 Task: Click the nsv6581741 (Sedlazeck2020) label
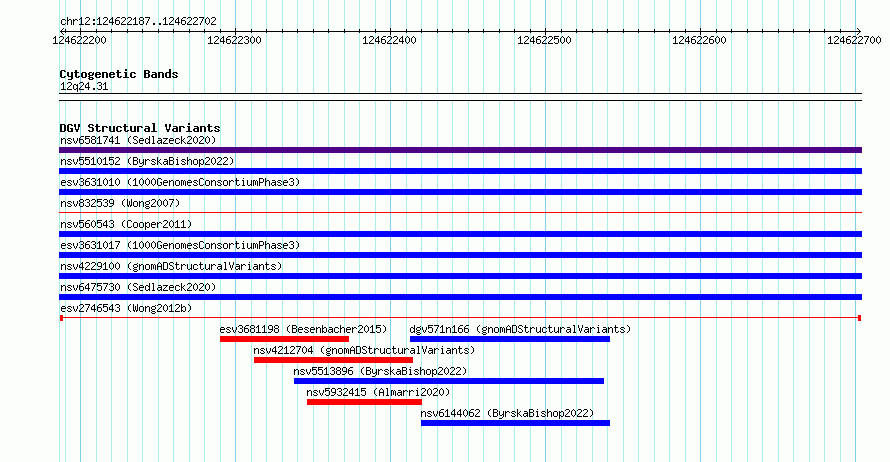pos(138,140)
